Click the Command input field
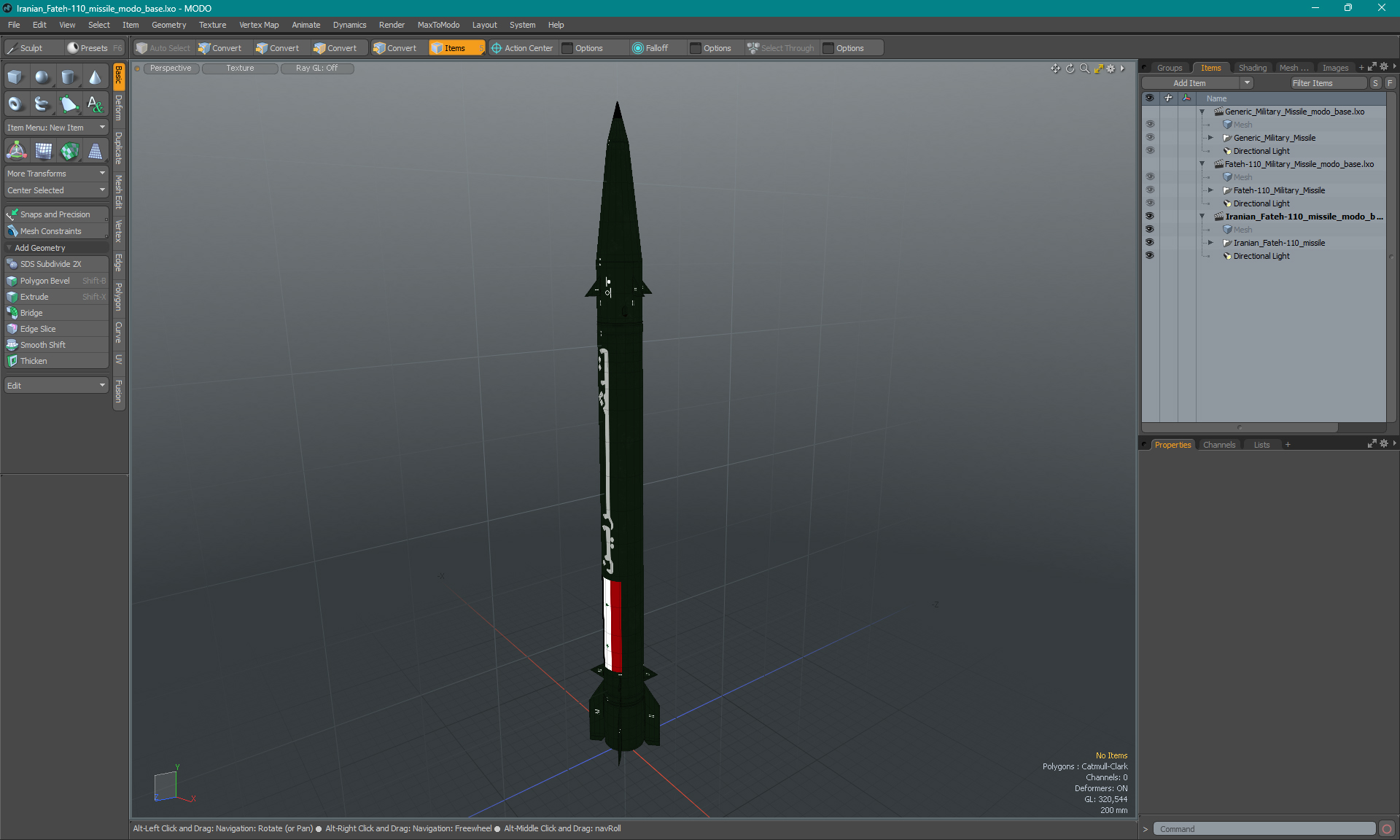The image size is (1400, 840). tap(1263, 829)
